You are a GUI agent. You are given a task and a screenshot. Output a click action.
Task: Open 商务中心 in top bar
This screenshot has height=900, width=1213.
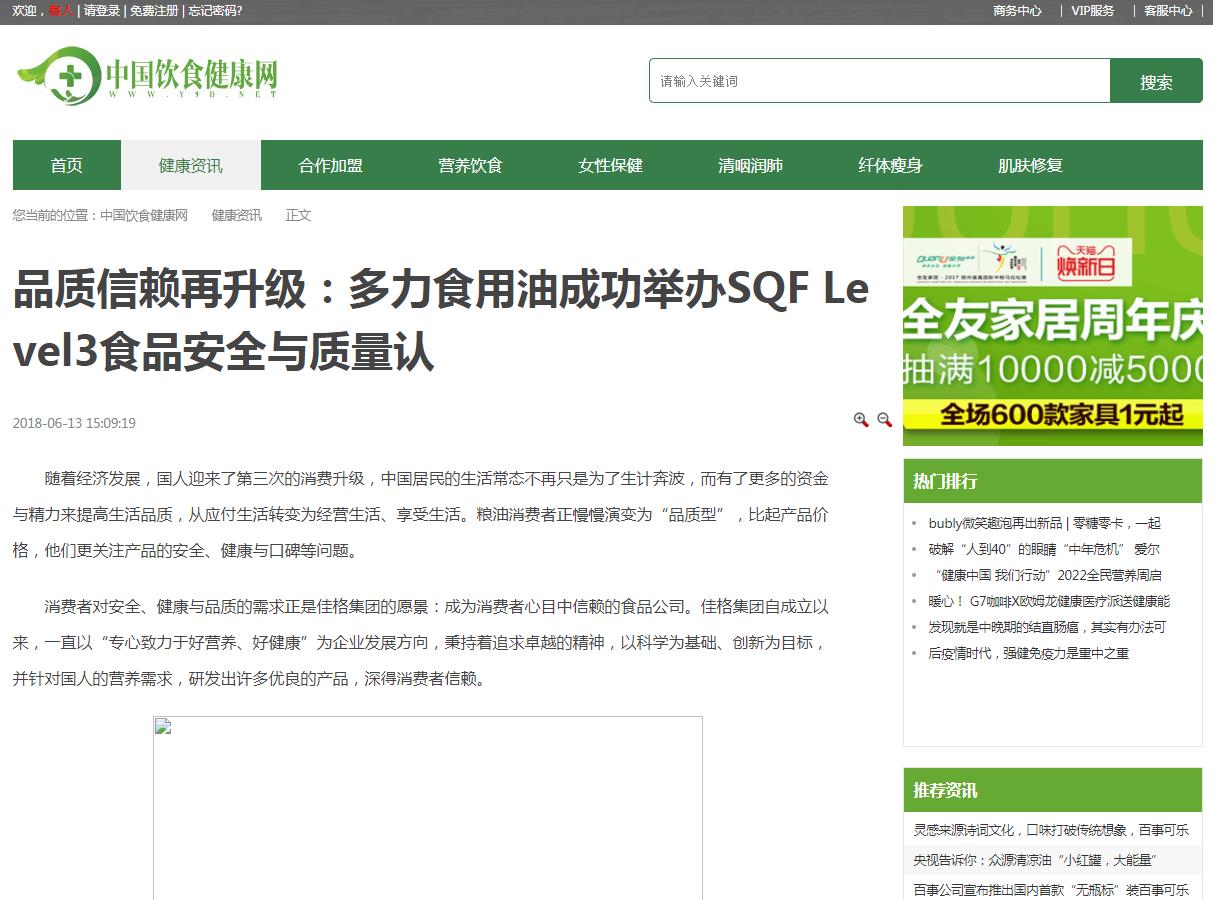1017,11
